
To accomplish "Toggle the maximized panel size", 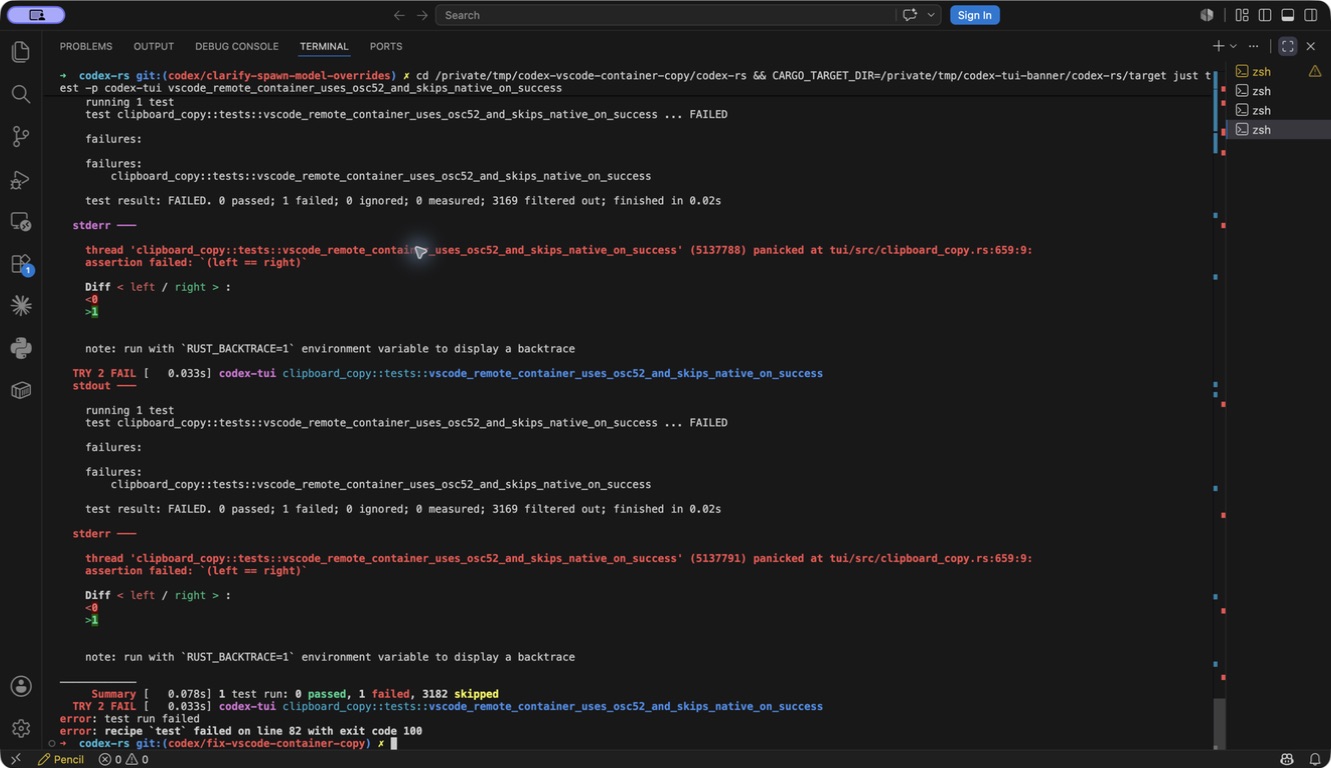I will [x=1288, y=46].
